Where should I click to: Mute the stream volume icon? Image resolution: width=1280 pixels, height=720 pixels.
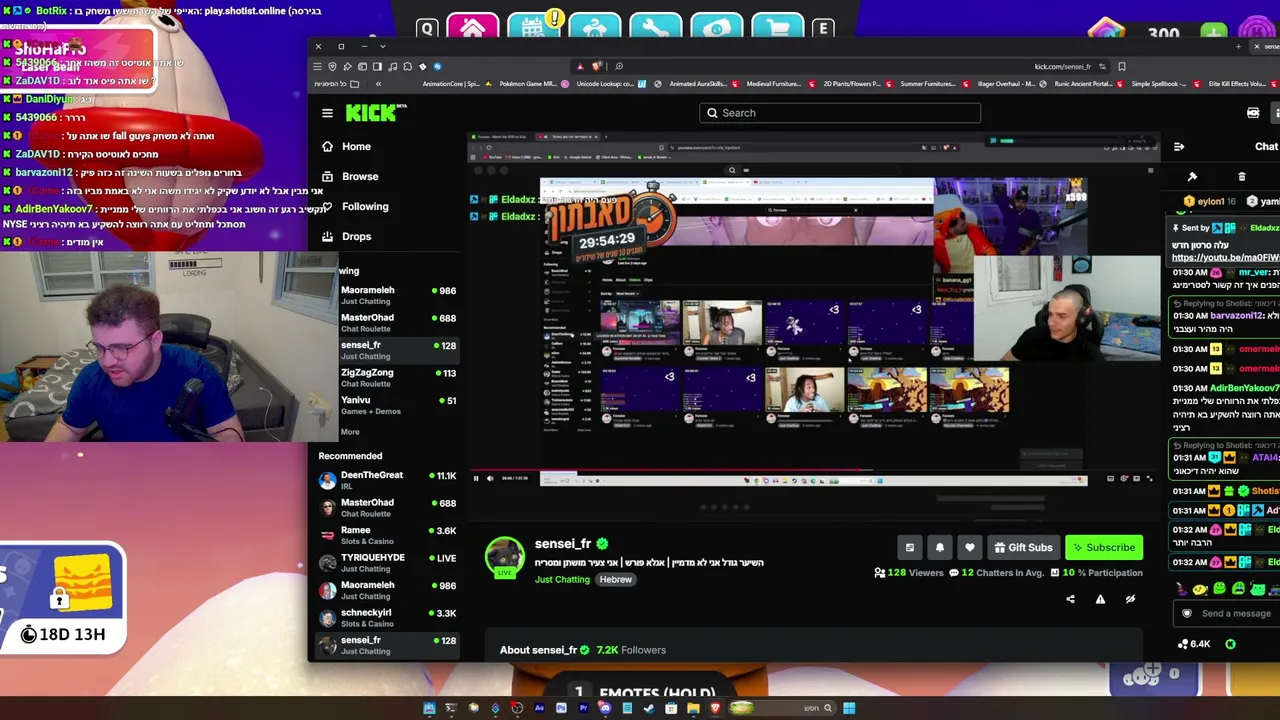pos(490,478)
